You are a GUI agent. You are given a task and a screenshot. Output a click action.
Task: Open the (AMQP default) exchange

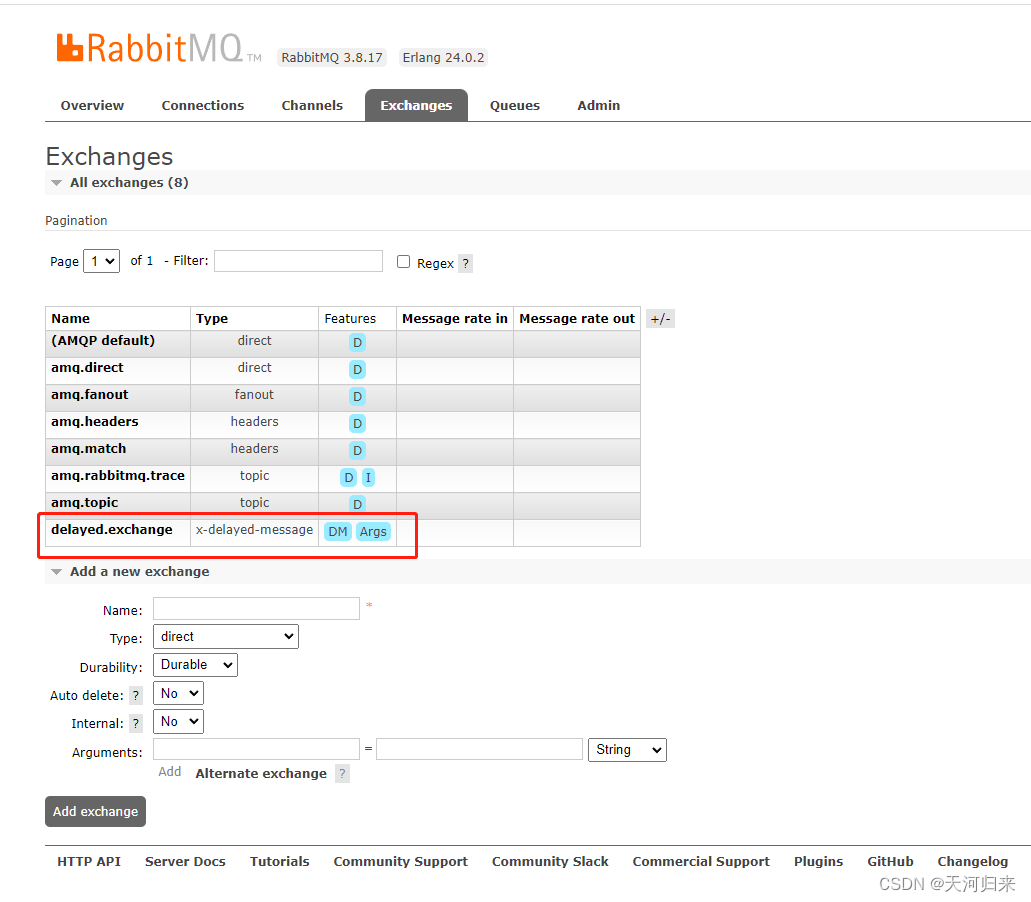[103, 341]
